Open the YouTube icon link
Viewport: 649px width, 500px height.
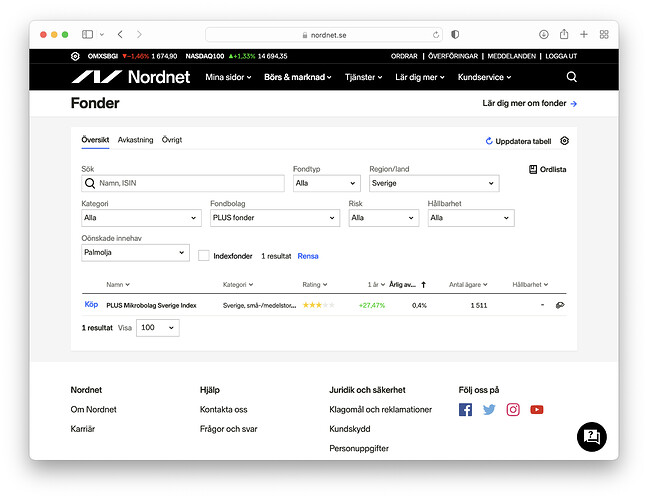point(537,409)
